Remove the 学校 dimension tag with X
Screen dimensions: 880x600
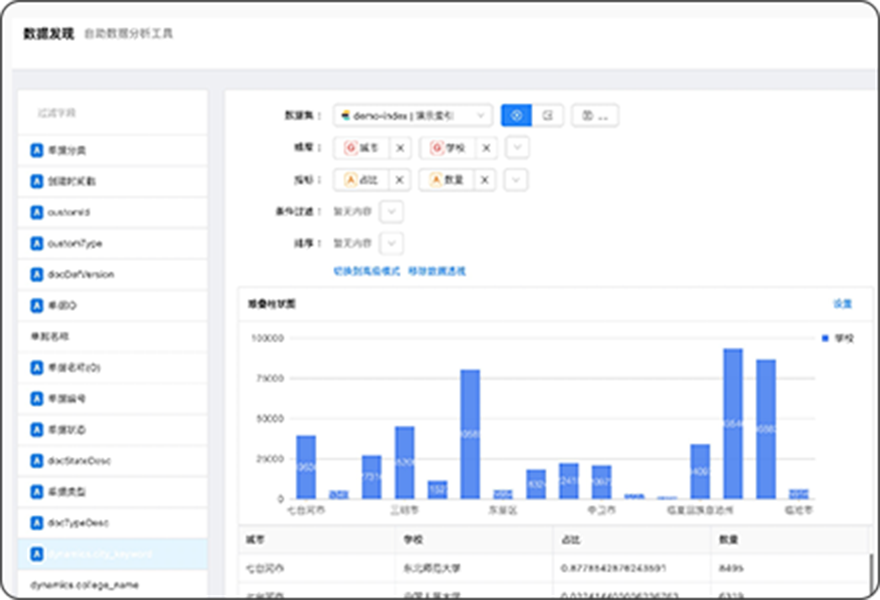click(x=486, y=148)
